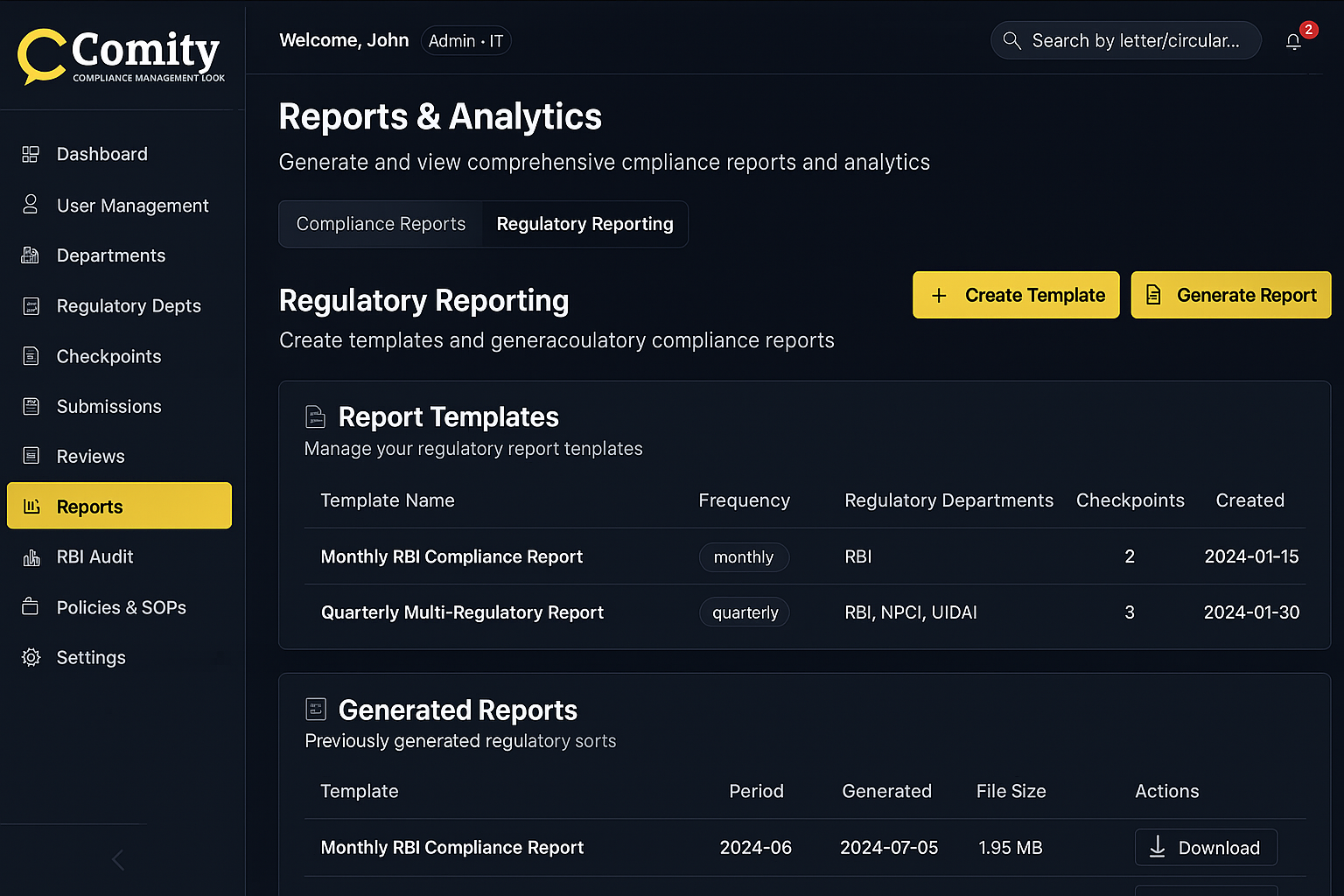Screen dimensions: 1344x896
Task: Click the Create Template button
Action: click(x=1016, y=295)
